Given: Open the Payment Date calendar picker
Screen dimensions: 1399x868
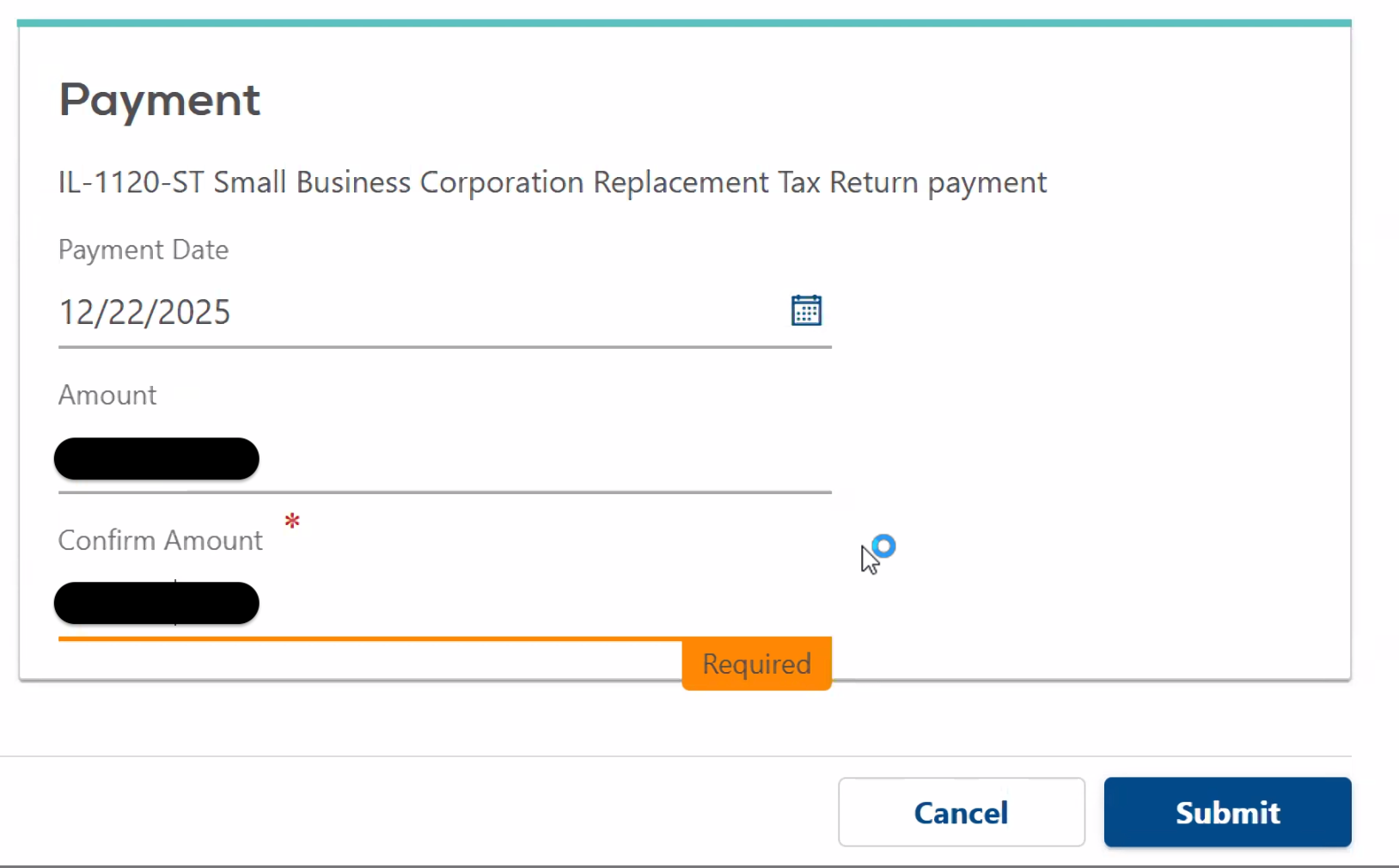Looking at the screenshot, I should click(806, 310).
